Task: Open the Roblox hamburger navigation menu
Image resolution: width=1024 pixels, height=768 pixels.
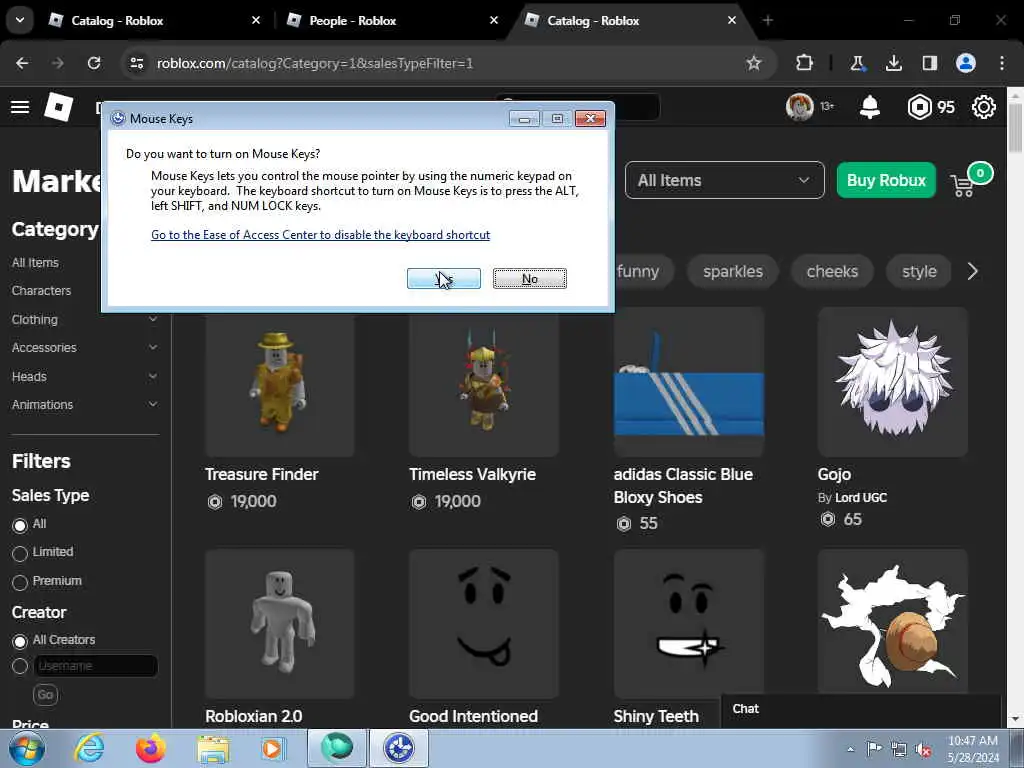Action: 20,106
